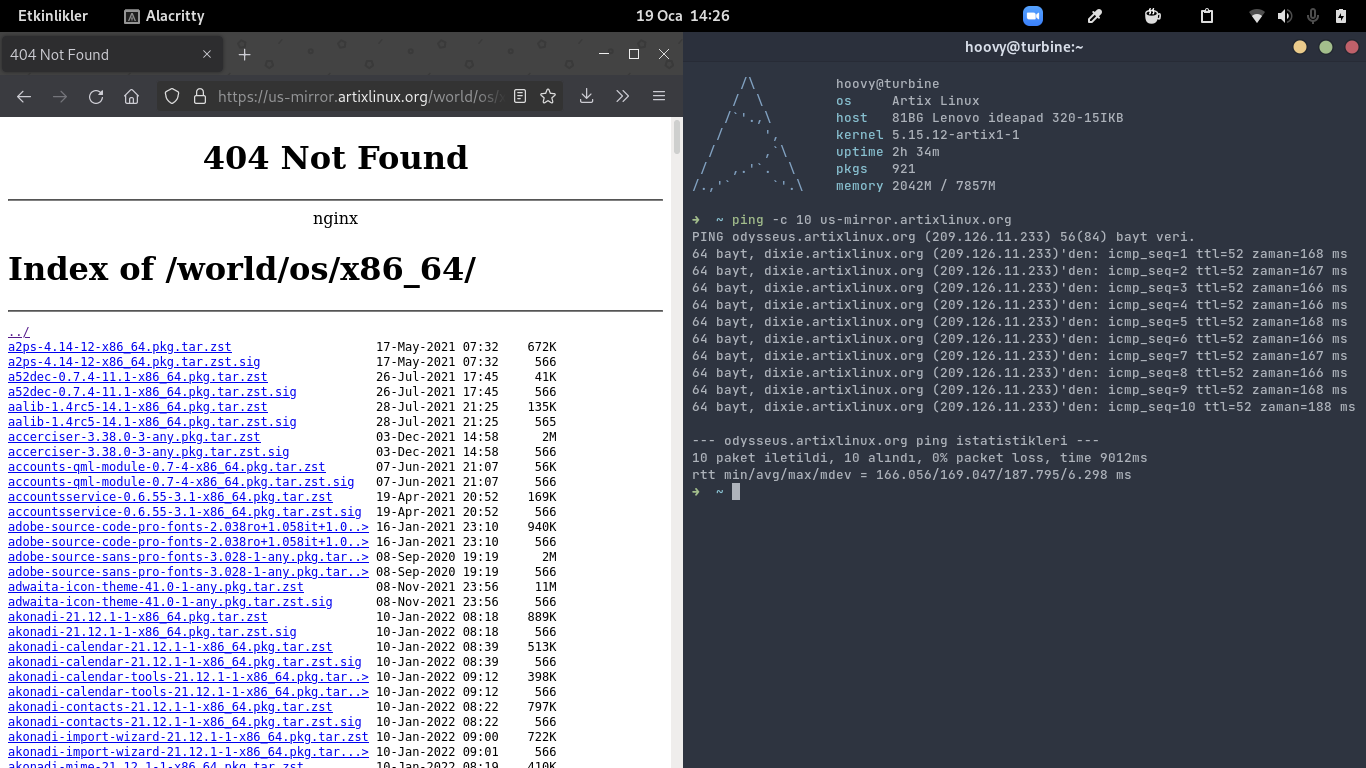1366x768 pixels.
Task: Download accountsservice-0.6.55-3.1-x86_64.pkg.tar.zst
Action: (x=170, y=497)
